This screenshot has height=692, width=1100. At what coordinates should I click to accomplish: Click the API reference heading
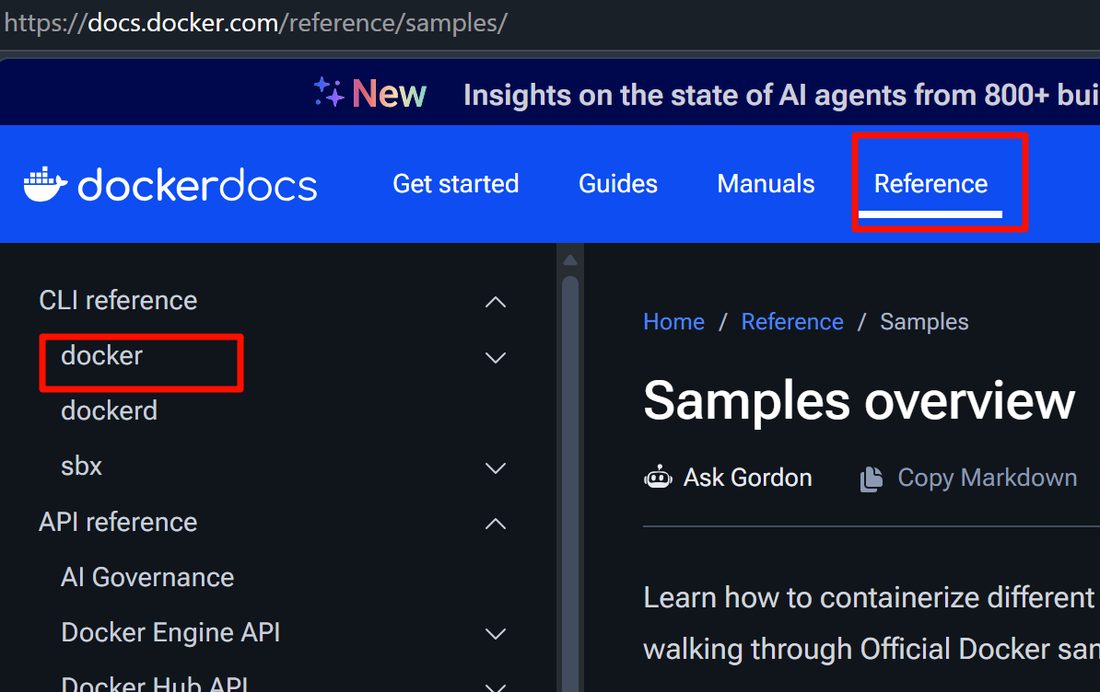click(118, 522)
